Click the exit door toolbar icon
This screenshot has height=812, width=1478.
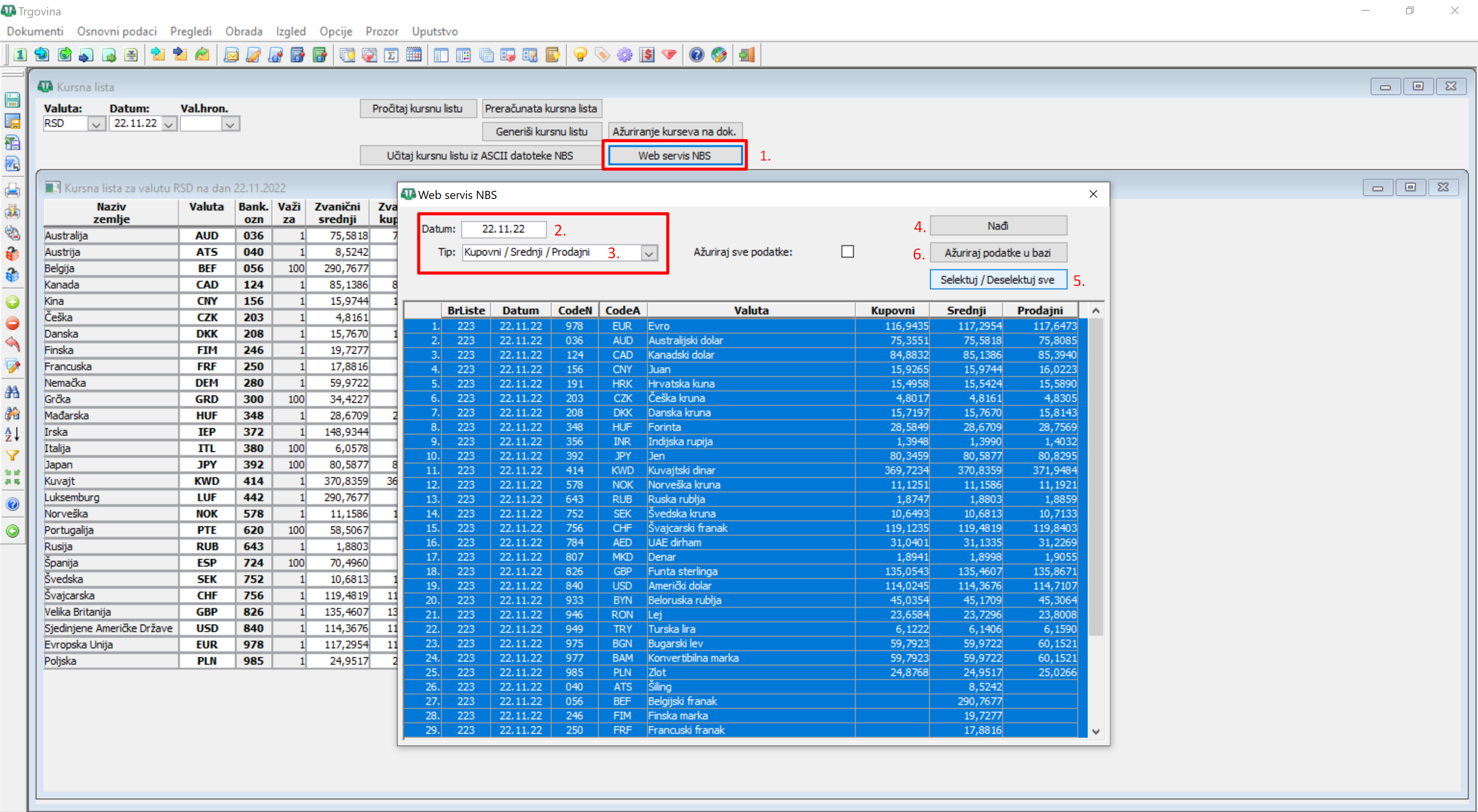click(x=747, y=55)
